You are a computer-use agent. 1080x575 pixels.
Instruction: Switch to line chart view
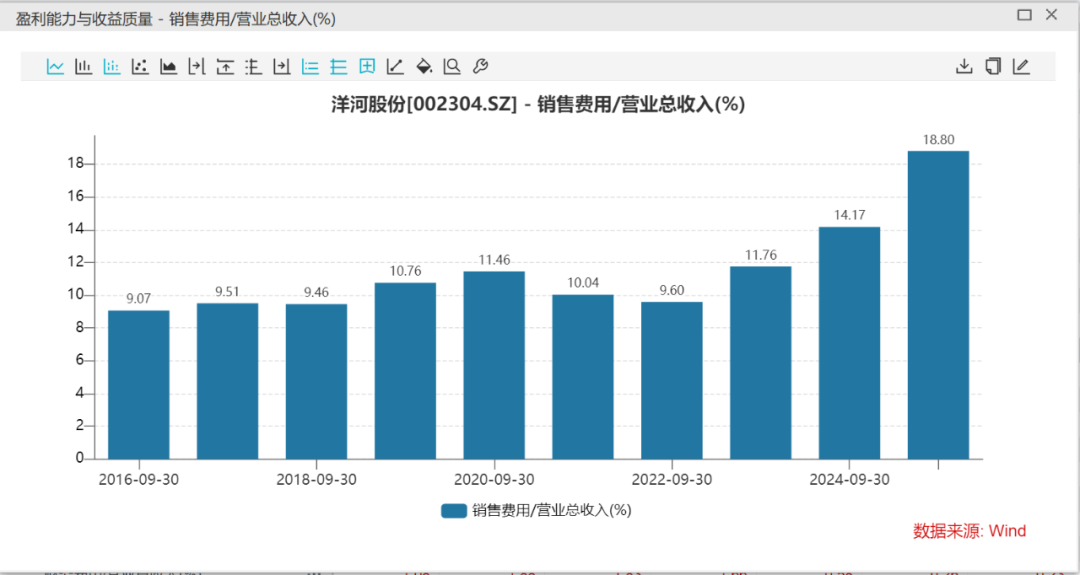click(x=55, y=67)
